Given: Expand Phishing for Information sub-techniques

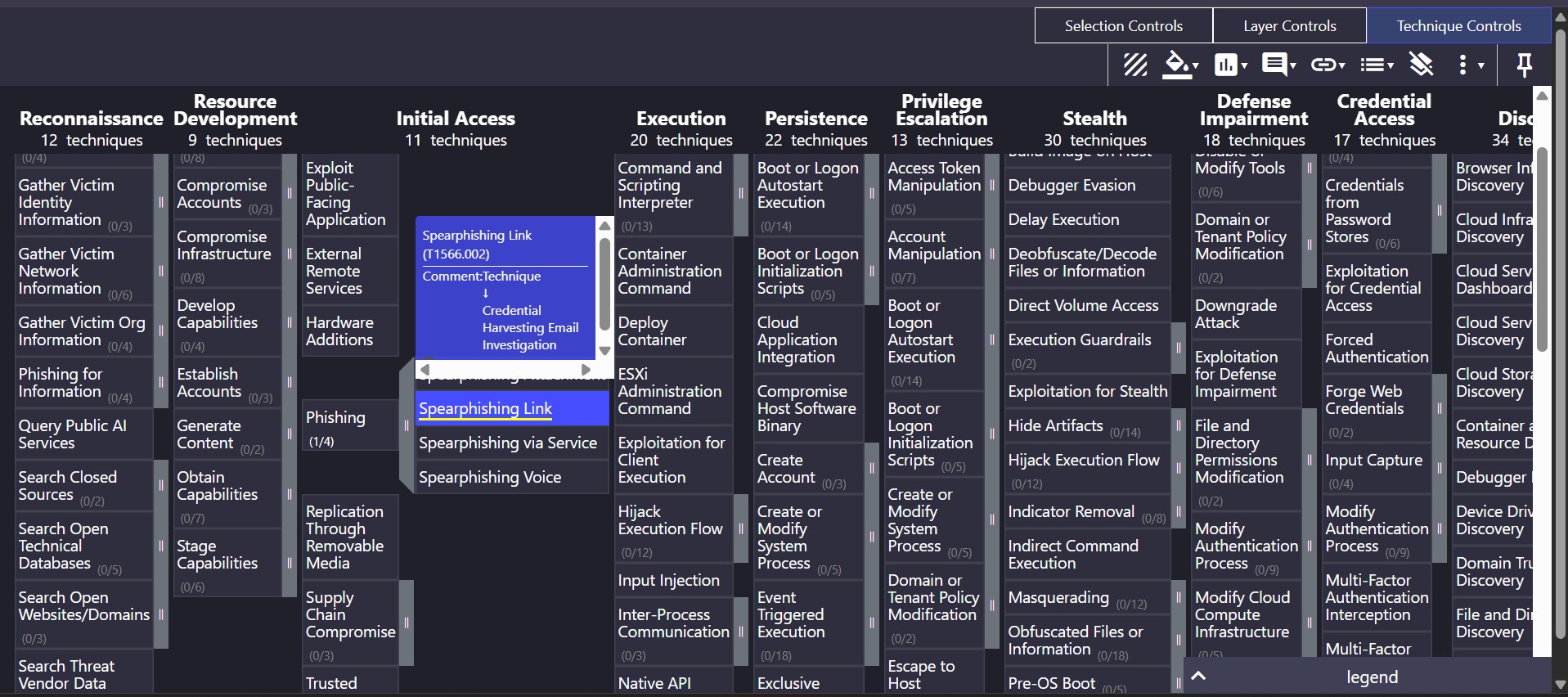Looking at the screenshot, I should pyautogui.click(x=161, y=382).
